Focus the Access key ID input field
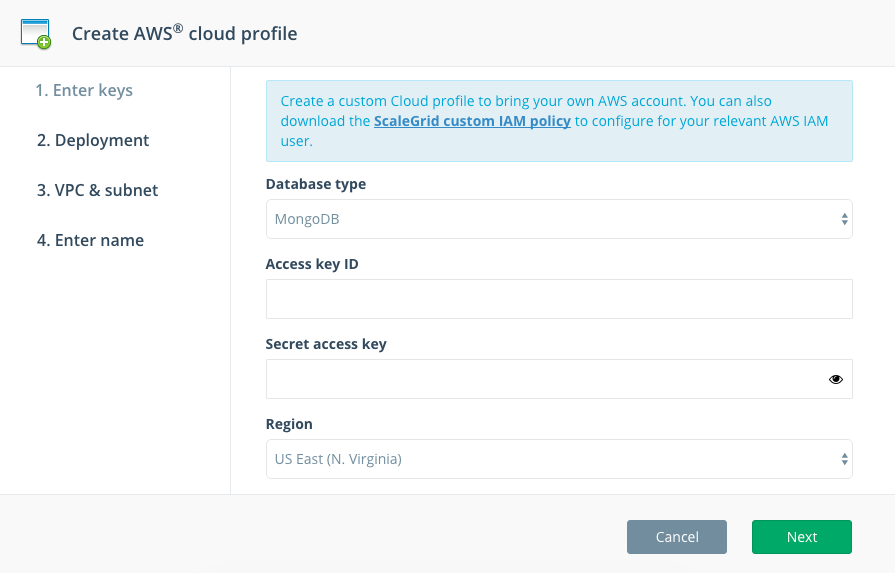 [559, 299]
